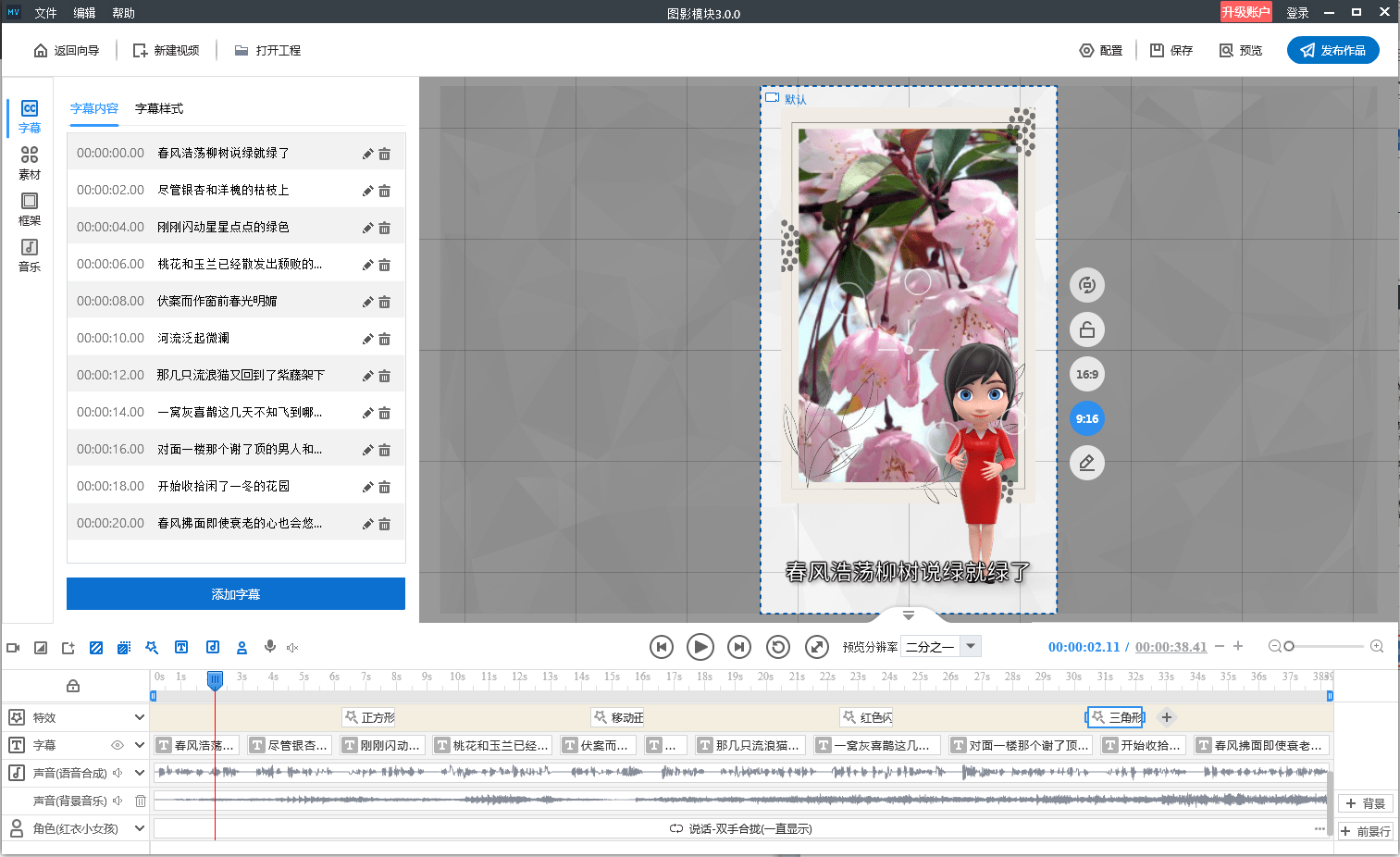Screen dimensions: 1400x857
Task: Delete the 声音(背景音乐) track with trash icon
Action: 141,801
